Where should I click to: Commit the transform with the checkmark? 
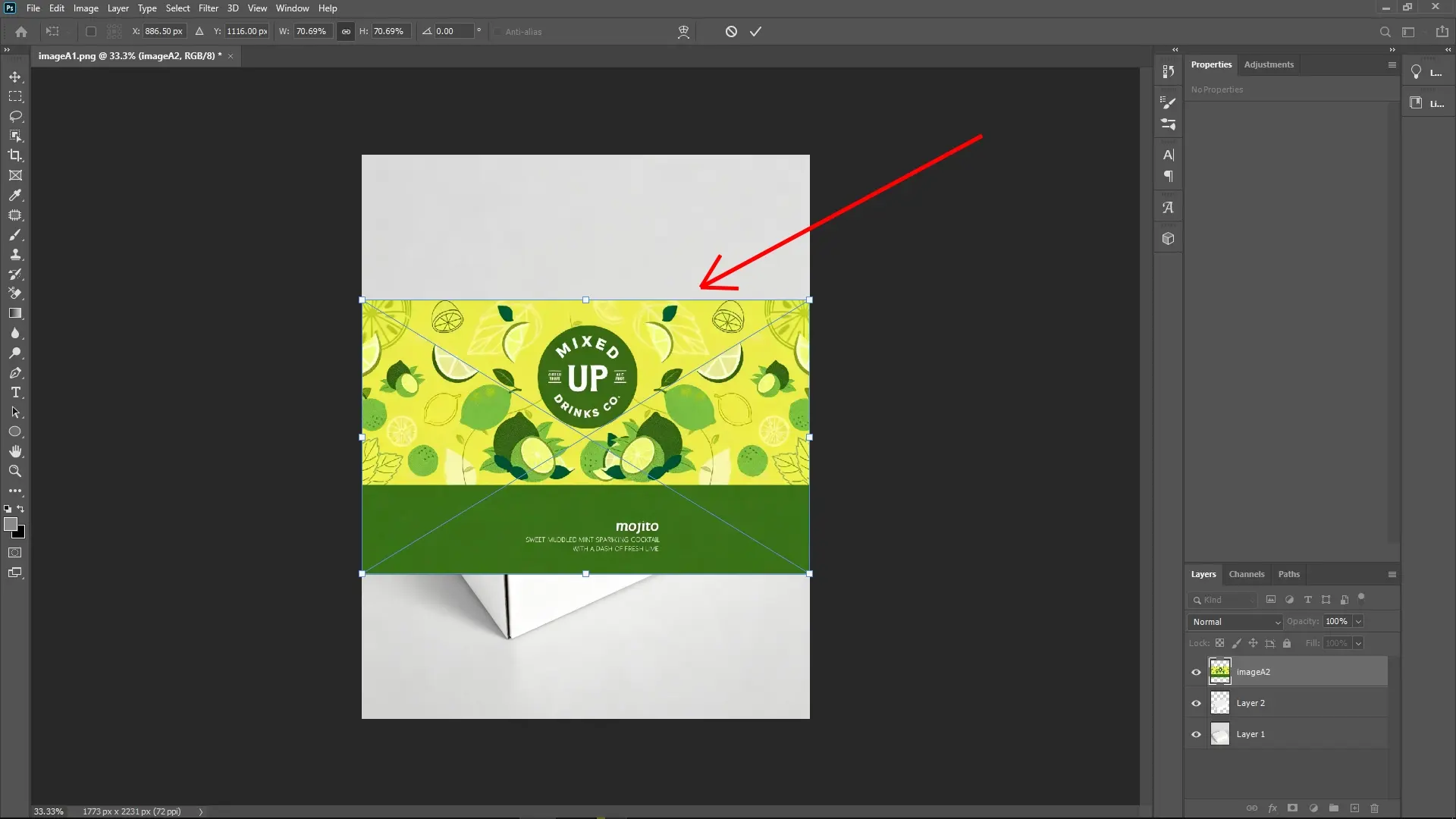755,31
